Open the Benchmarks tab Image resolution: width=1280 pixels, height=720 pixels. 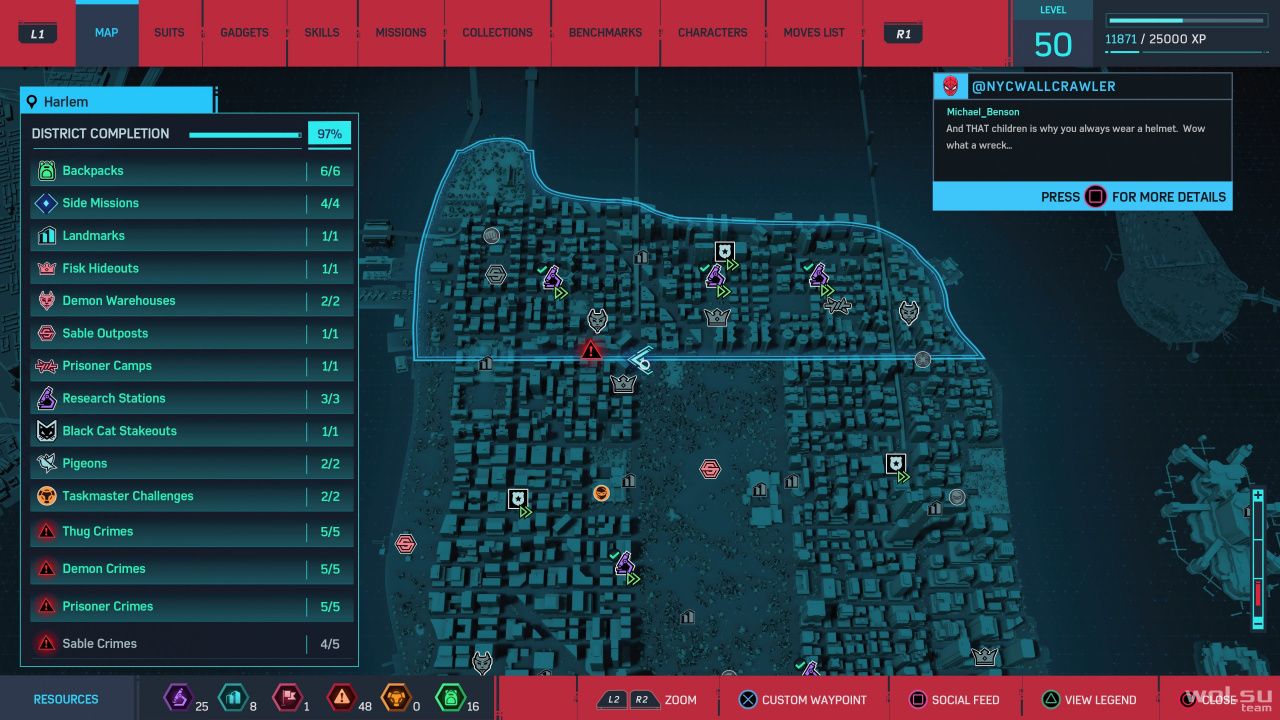[x=605, y=33]
